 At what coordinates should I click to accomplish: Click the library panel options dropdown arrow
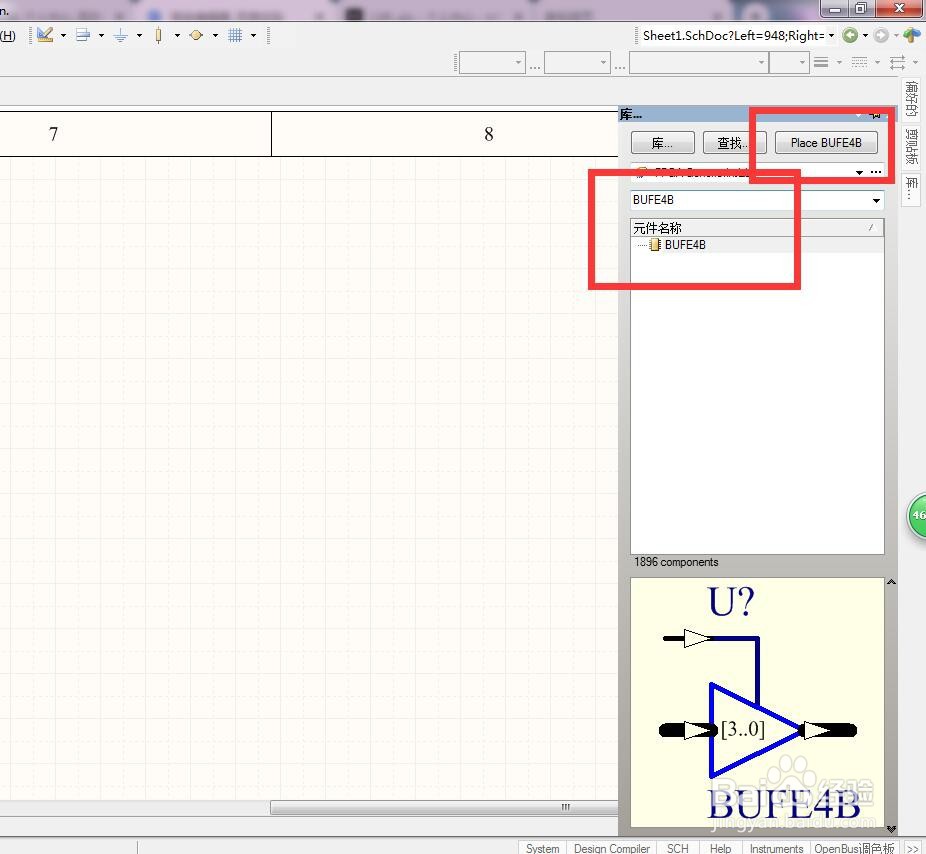pyautogui.click(x=859, y=114)
